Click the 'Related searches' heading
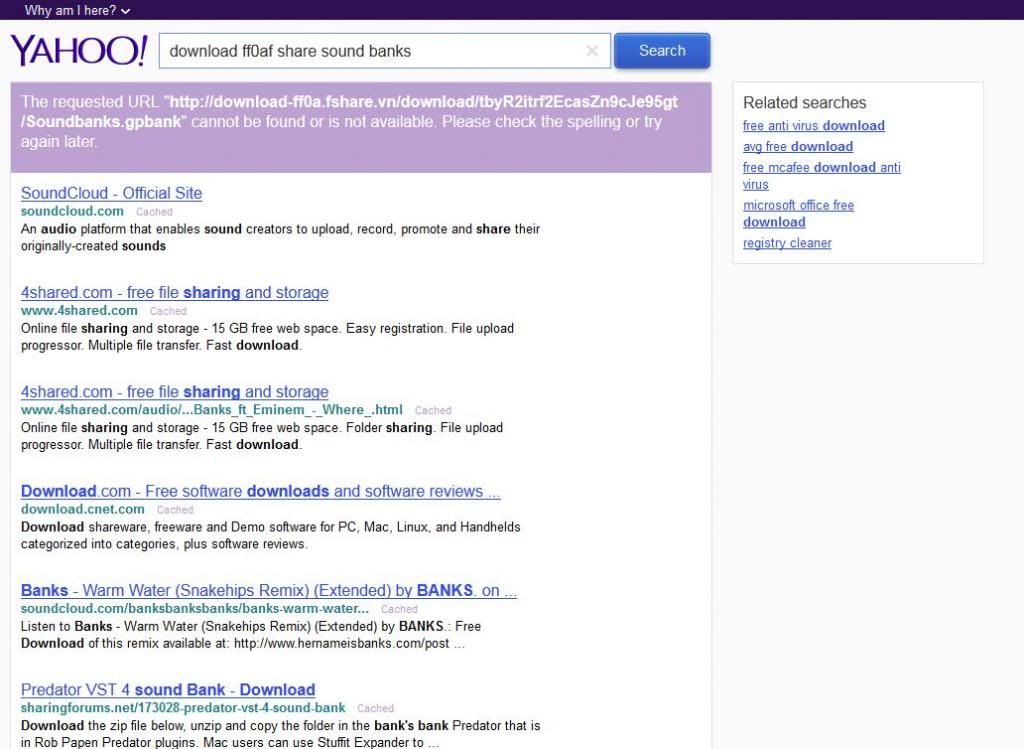 [805, 103]
